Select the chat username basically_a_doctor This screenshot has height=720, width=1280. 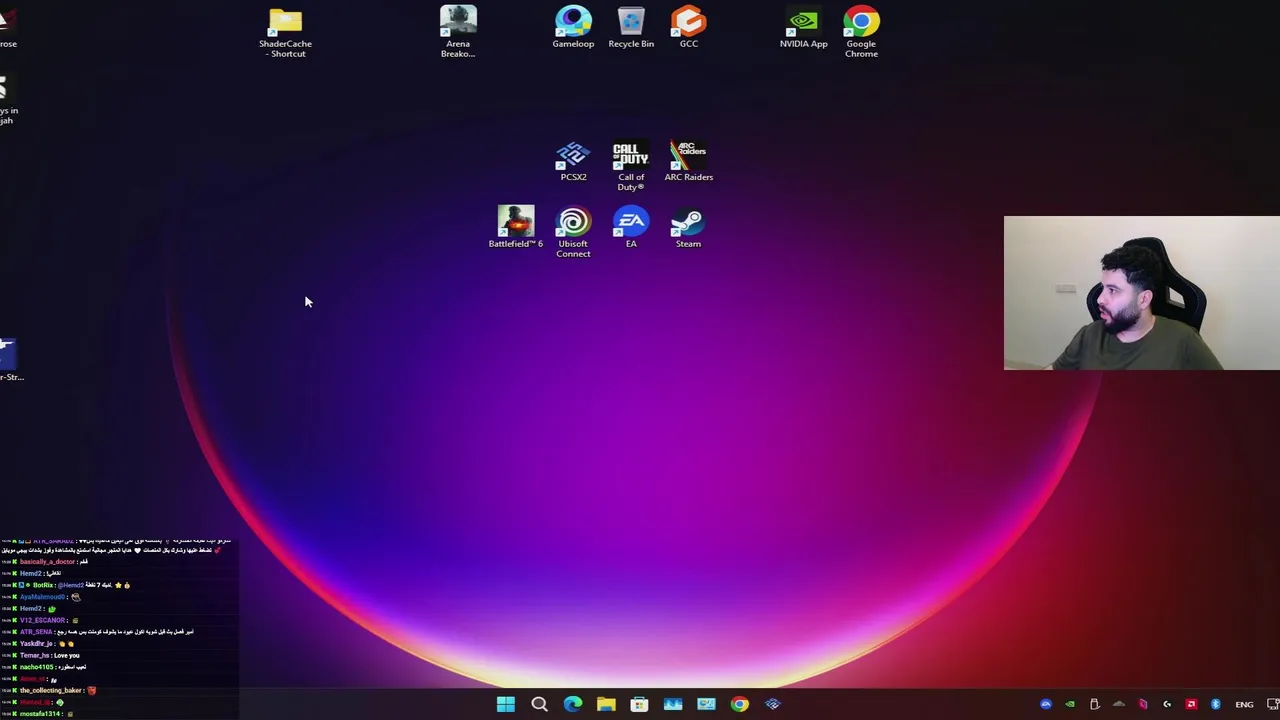point(47,562)
